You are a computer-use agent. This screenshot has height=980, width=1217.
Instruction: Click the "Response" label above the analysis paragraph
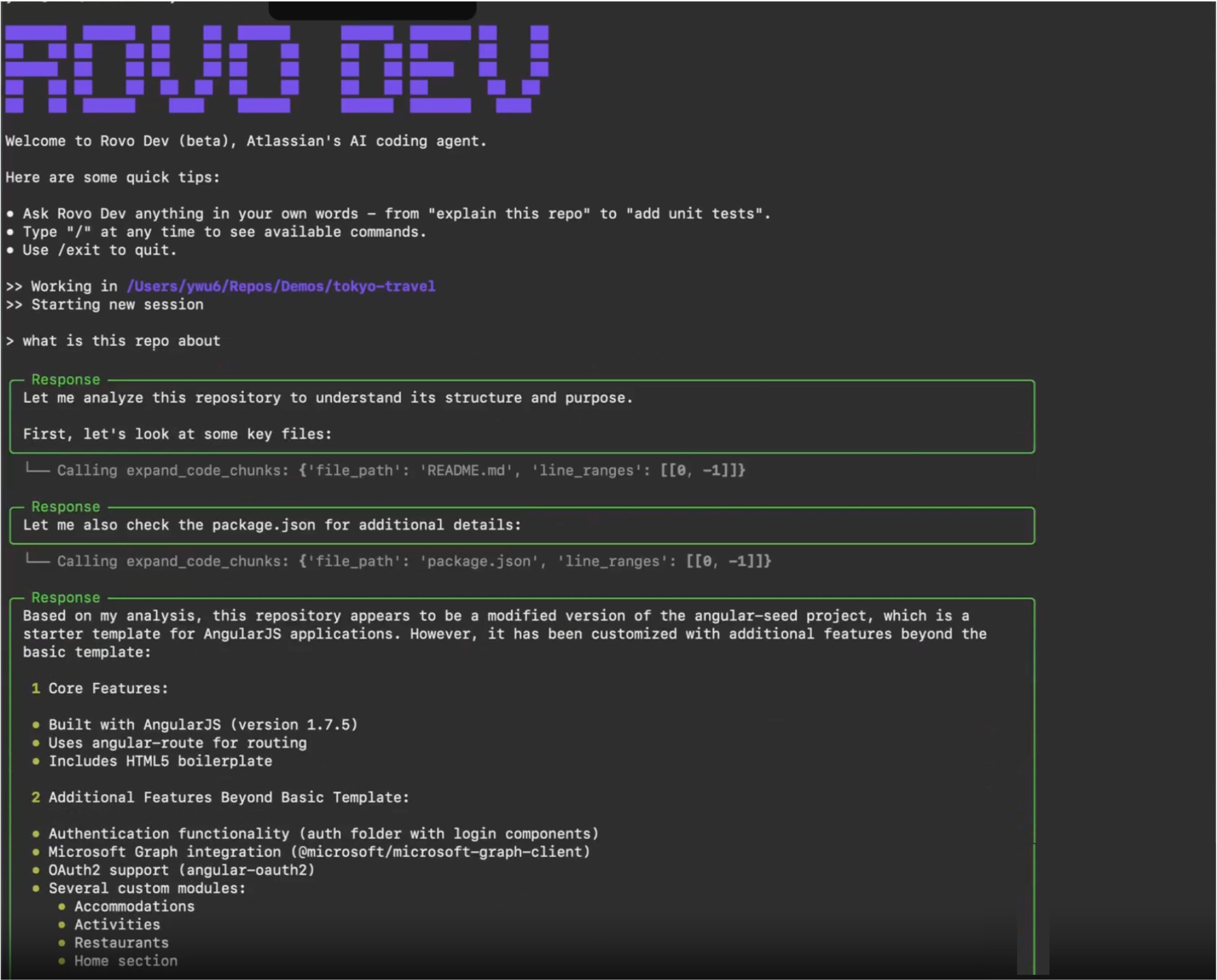click(x=66, y=598)
